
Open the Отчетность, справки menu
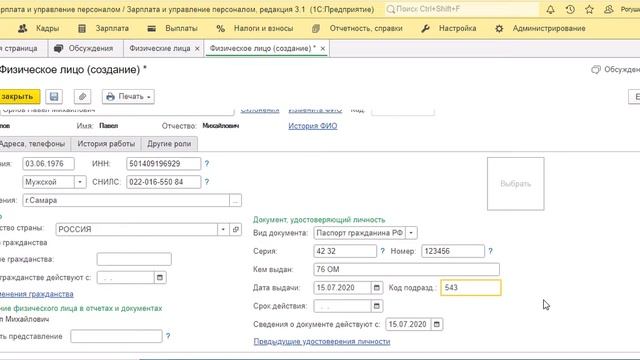(357, 28)
